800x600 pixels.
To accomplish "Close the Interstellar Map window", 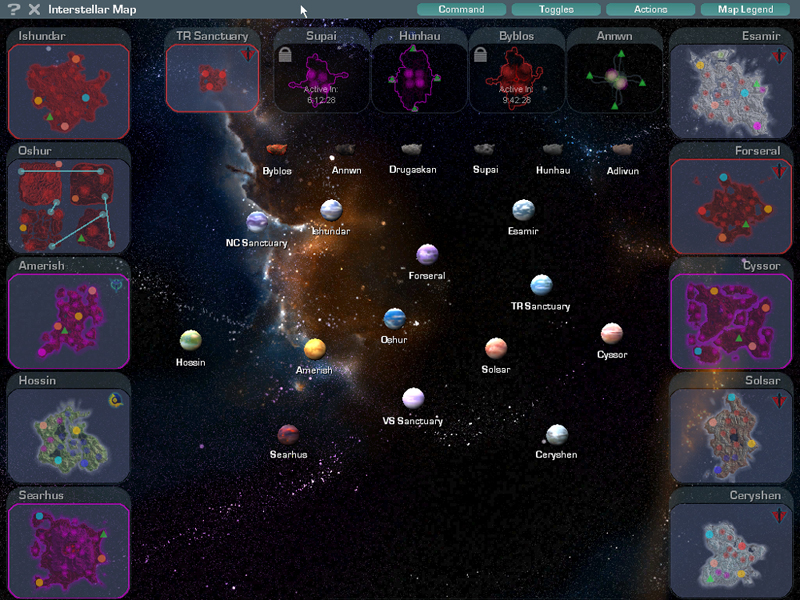I will pos(34,9).
